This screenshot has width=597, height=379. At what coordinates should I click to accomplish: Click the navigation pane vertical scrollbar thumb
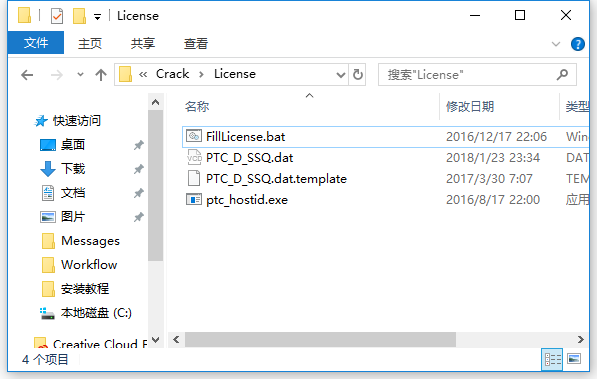tap(155, 186)
